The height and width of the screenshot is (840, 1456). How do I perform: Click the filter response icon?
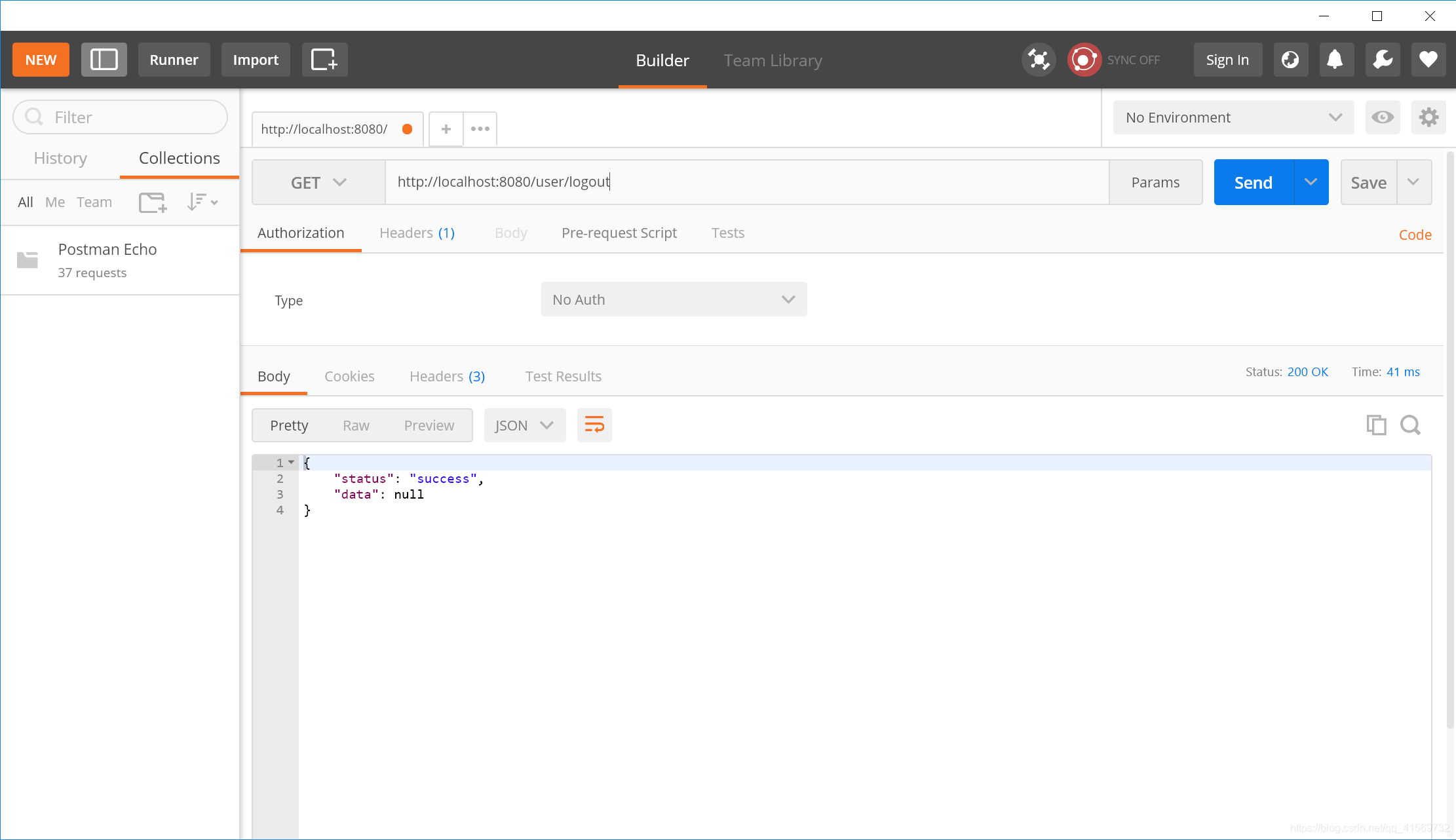click(1410, 424)
